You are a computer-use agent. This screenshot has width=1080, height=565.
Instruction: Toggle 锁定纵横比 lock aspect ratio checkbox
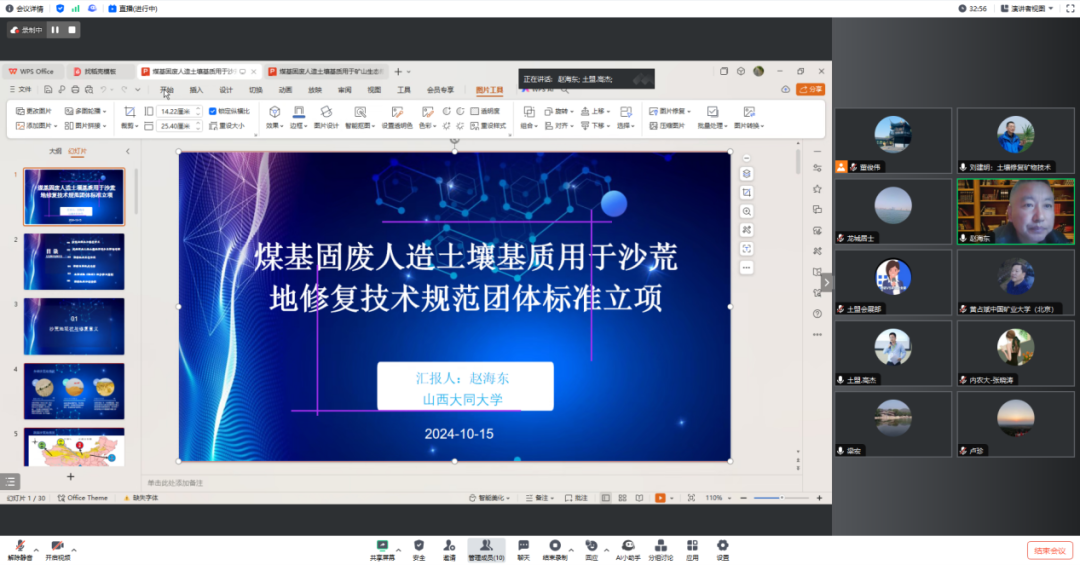point(213,111)
